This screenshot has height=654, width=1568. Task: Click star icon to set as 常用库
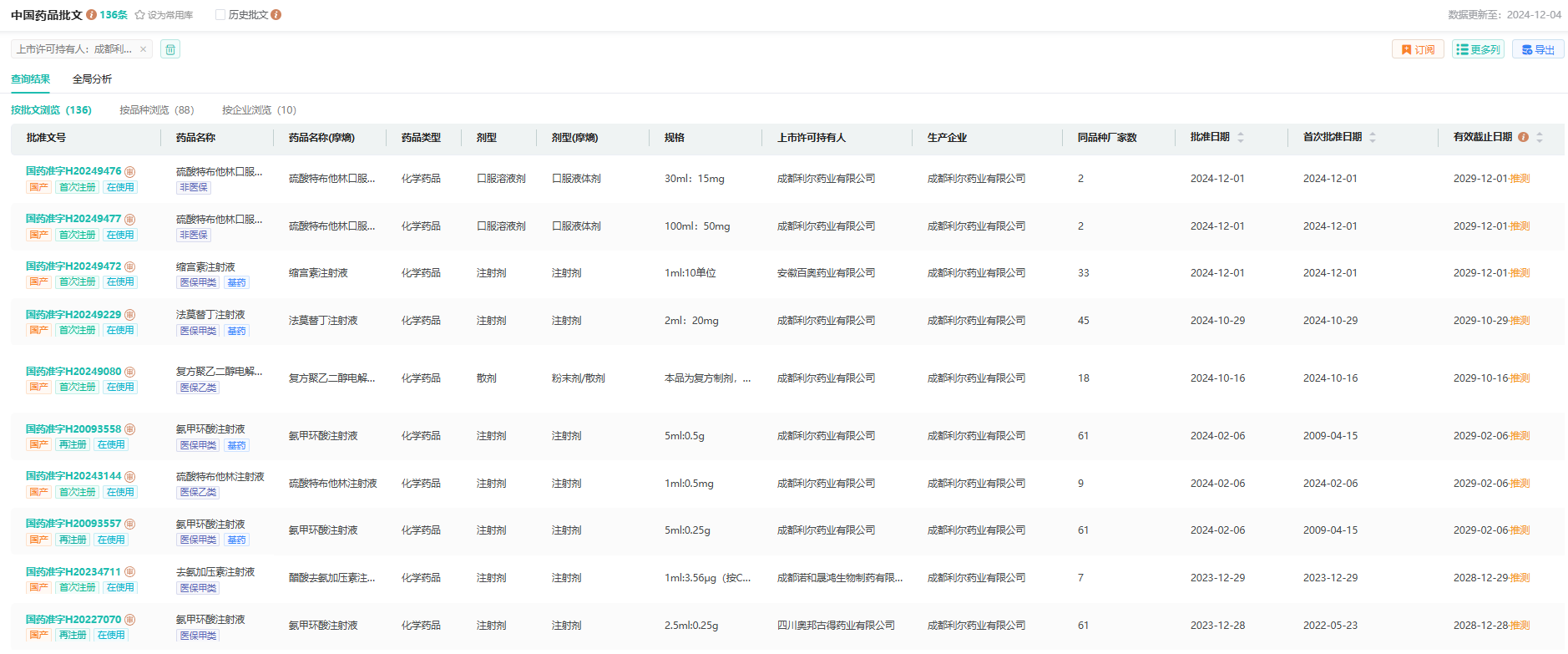140,15
